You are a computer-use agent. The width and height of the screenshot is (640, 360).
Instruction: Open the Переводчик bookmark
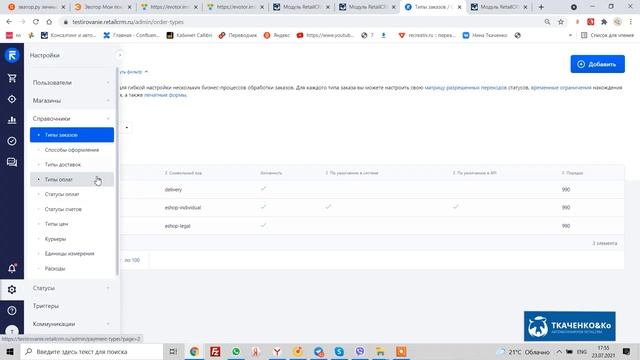(238, 36)
